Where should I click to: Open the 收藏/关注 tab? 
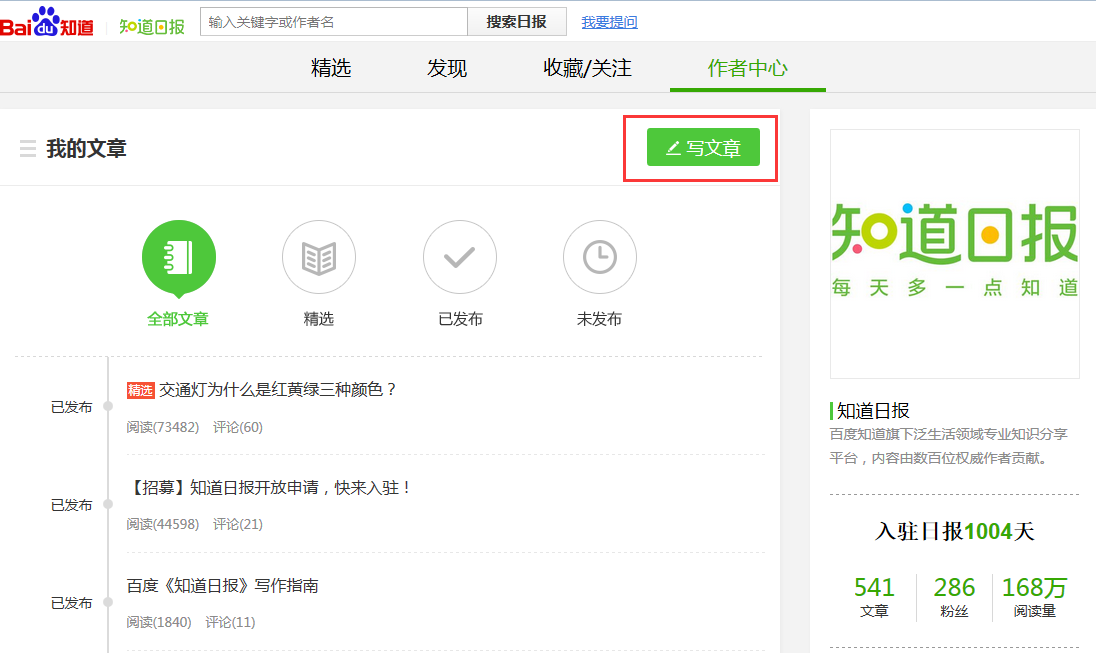click(x=588, y=68)
